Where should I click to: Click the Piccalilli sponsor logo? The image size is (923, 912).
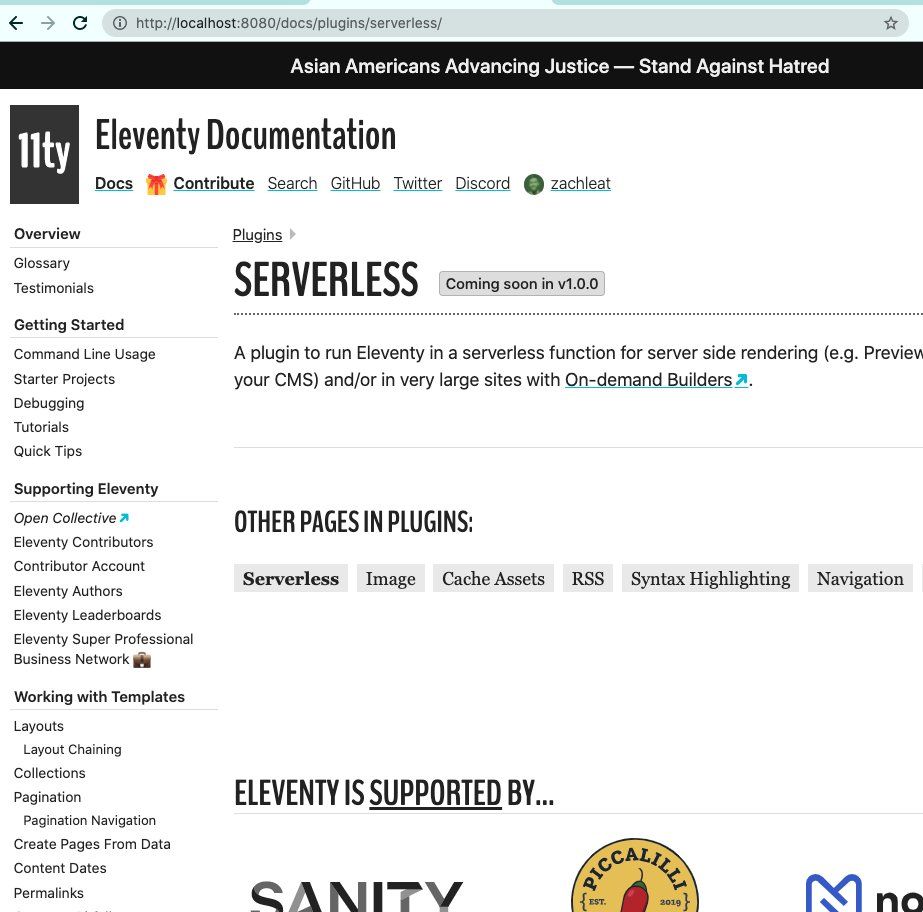coord(635,875)
